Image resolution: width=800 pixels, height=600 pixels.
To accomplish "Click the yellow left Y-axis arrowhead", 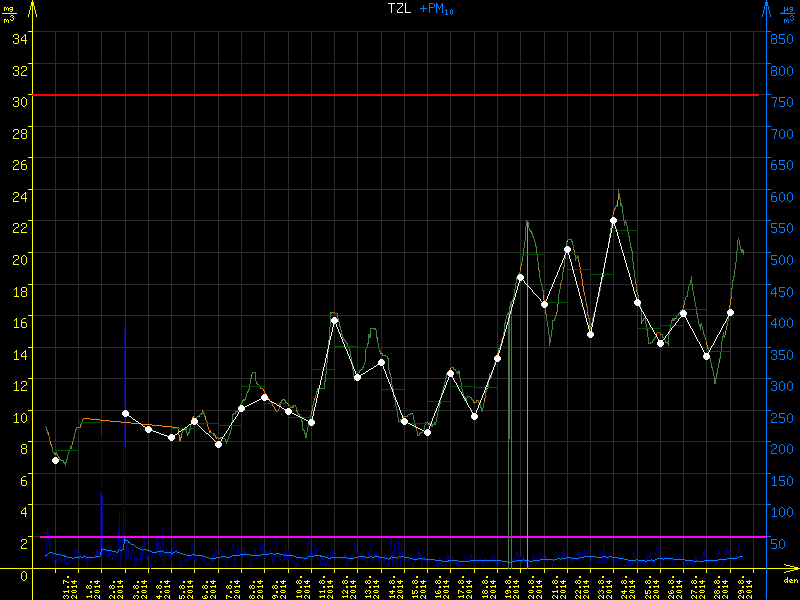I will tap(32, 8).
